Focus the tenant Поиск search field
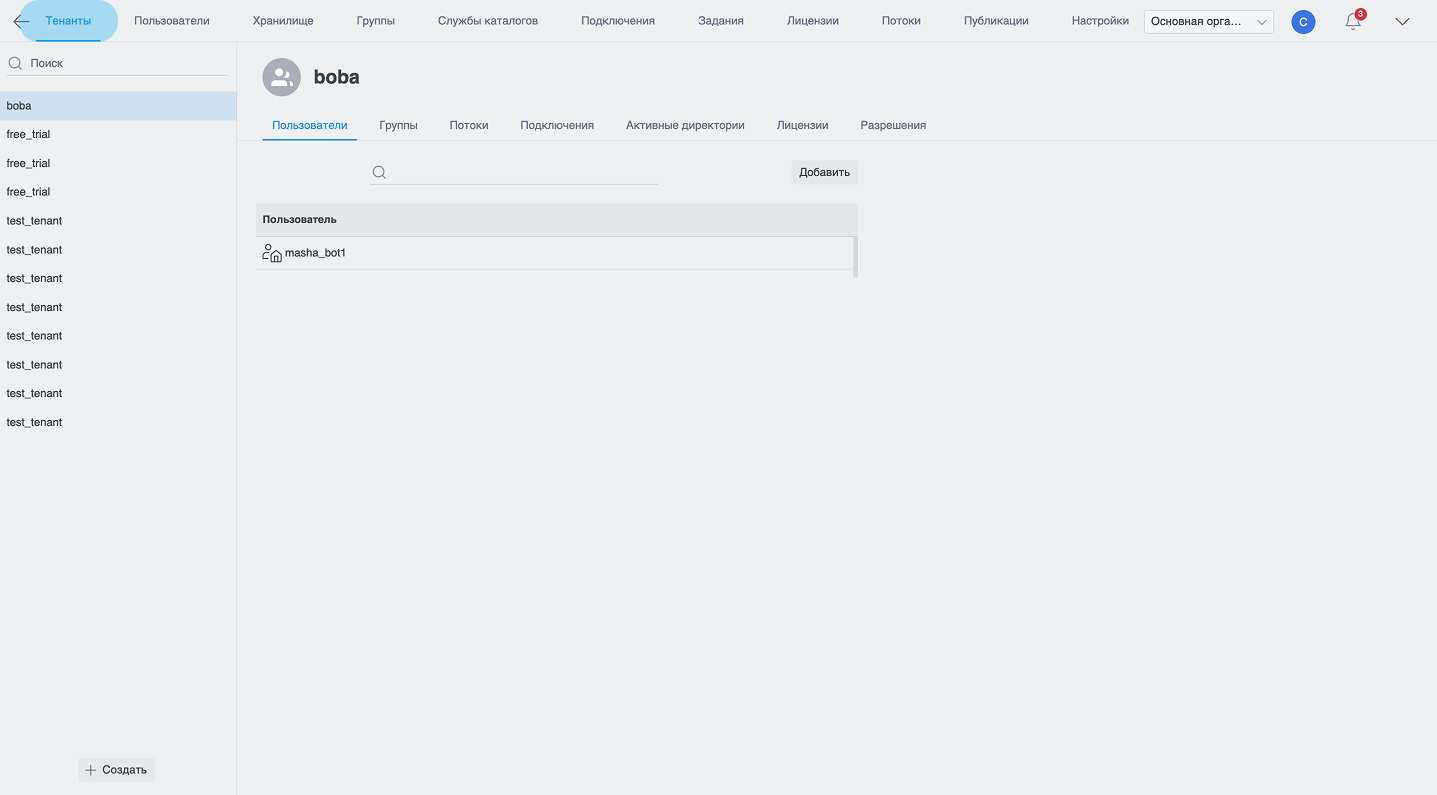 click(x=118, y=63)
